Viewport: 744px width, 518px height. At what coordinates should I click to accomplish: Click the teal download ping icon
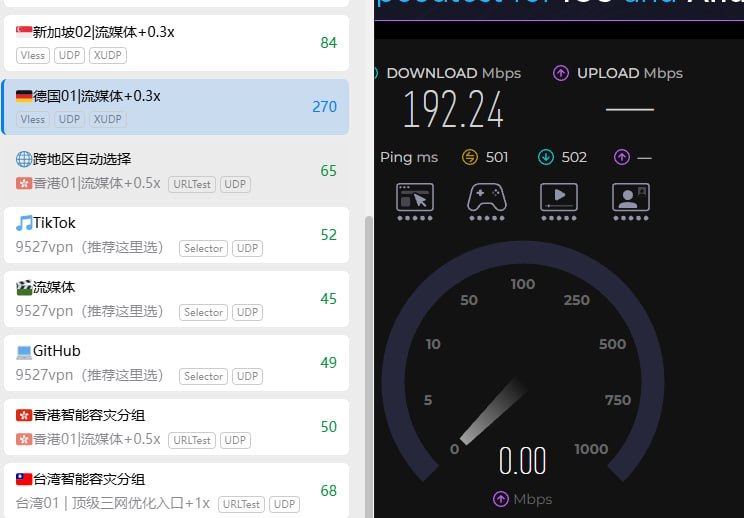[546, 157]
